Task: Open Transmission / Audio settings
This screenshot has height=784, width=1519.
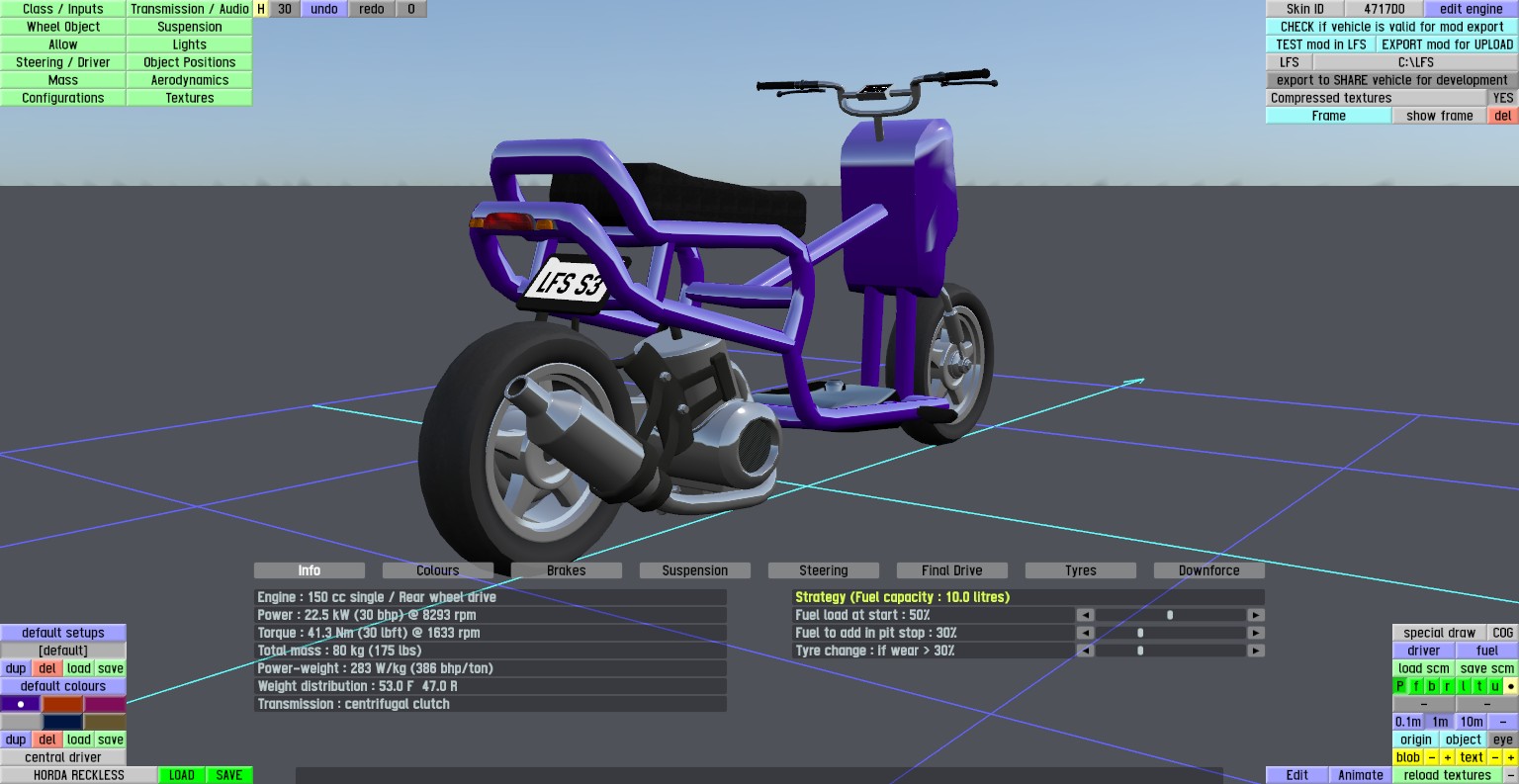Action: [x=190, y=9]
